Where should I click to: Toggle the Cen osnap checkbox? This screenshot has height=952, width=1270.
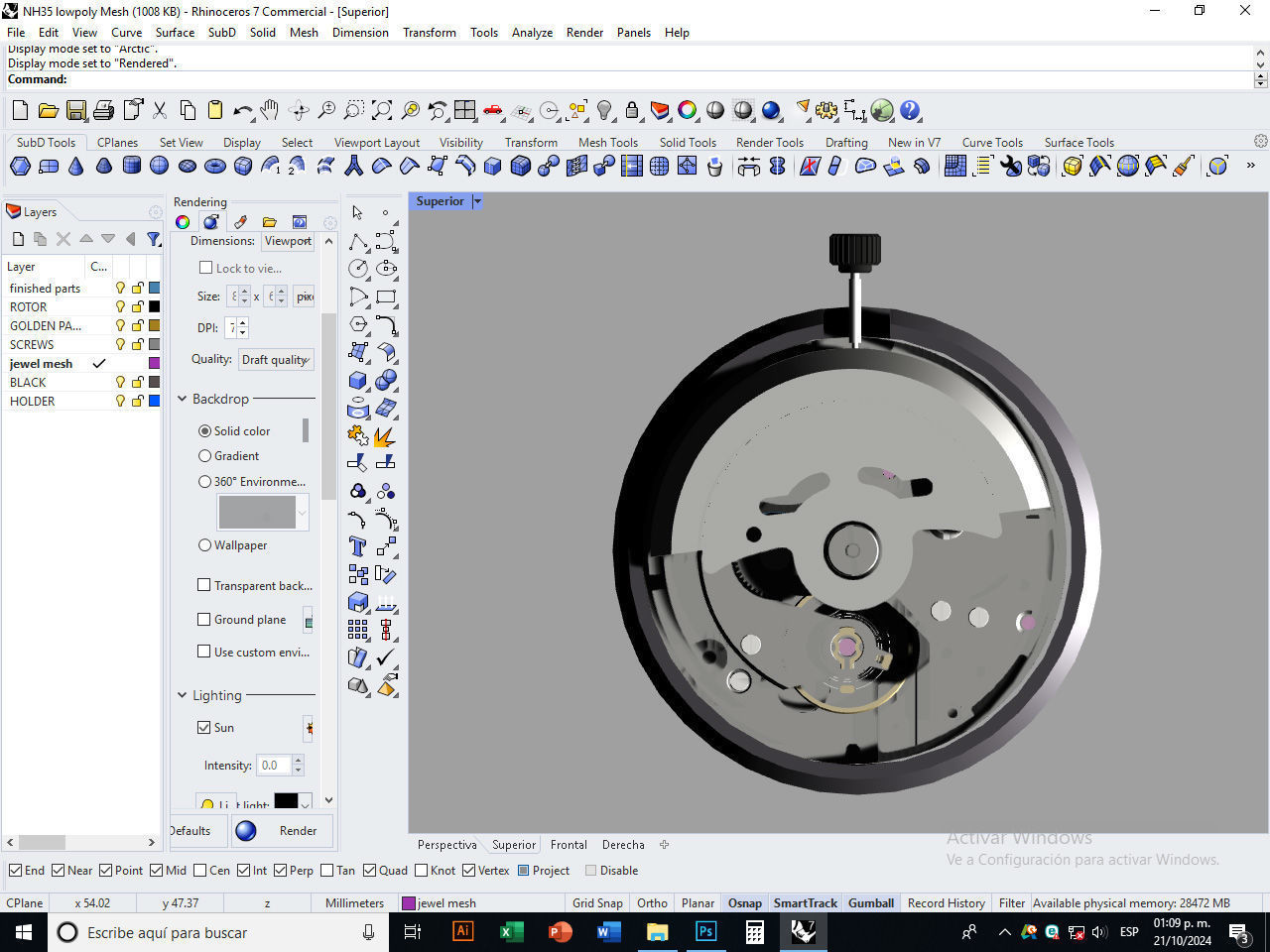tap(200, 871)
